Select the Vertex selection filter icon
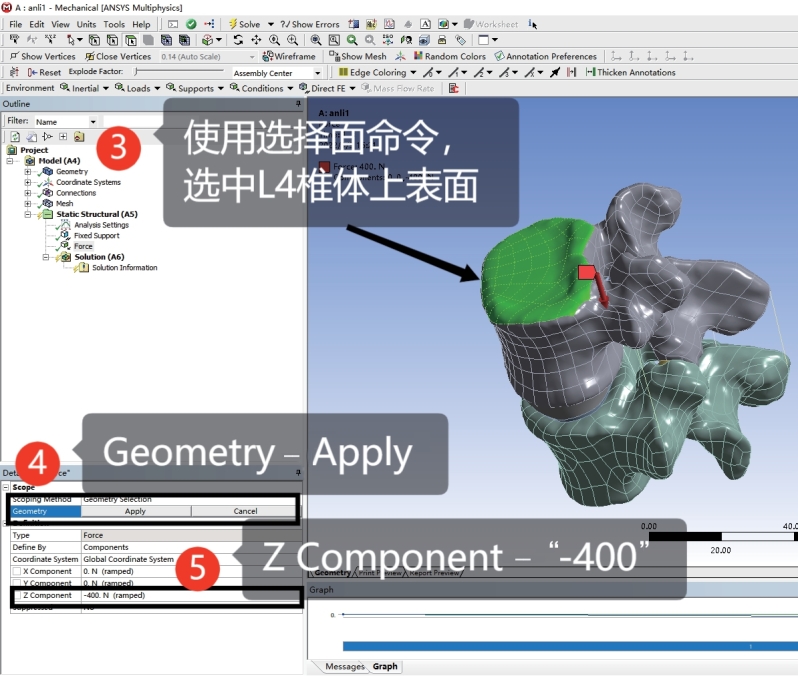Image resolution: width=798 pixels, height=676 pixels. pos(94,40)
